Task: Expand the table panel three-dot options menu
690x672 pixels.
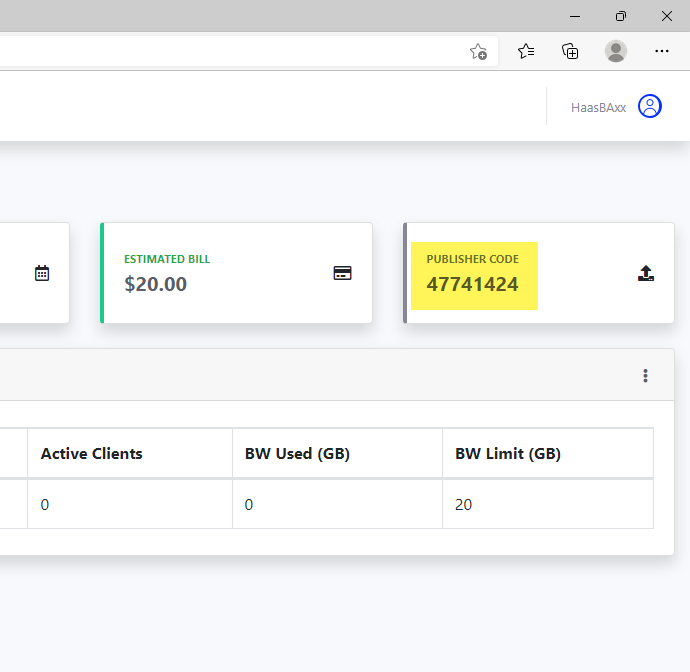Action: [645, 375]
